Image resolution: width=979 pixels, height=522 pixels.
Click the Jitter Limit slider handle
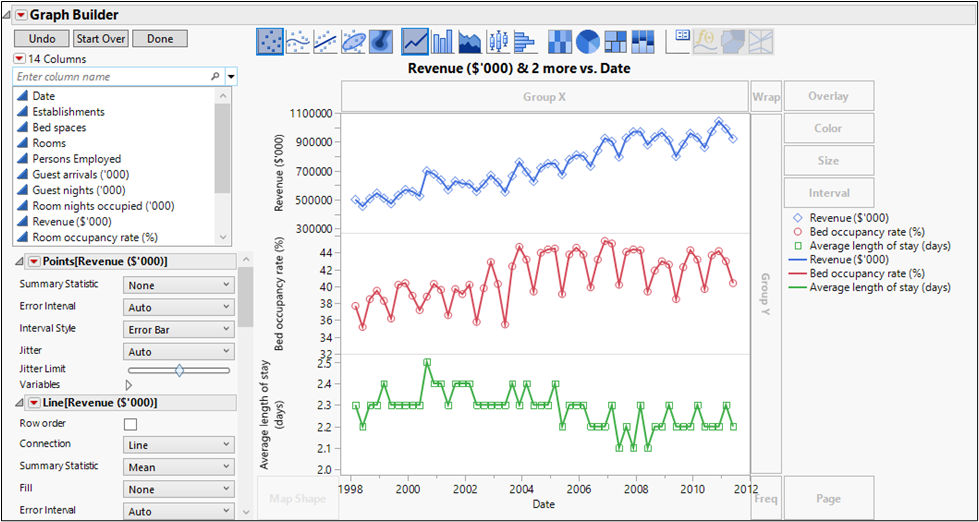tap(179, 370)
